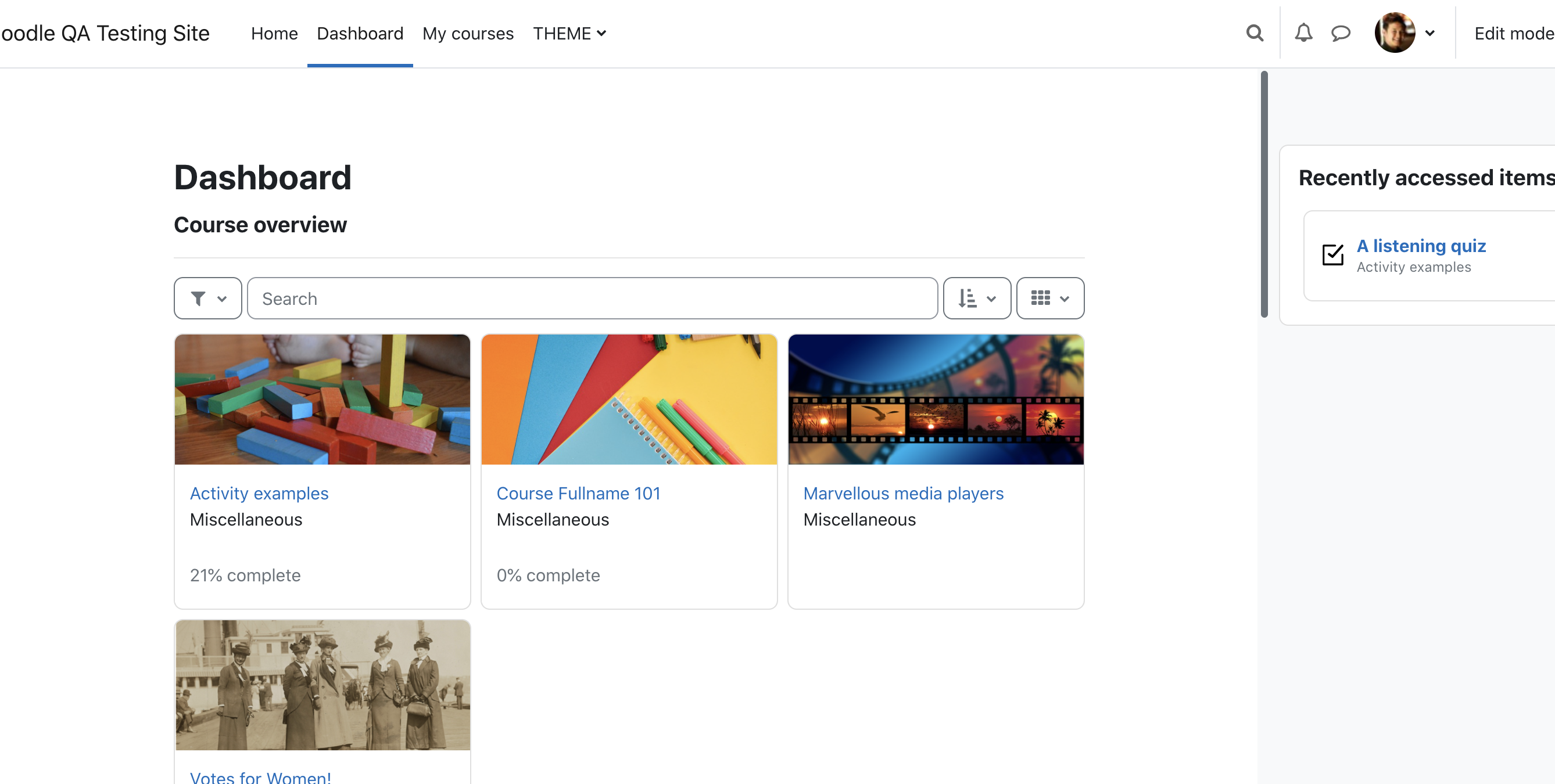Image resolution: width=1555 pixels, height=784 pixels.
Task: Click the Activity examples wooden blocks thumbnail
Action: [x=323, y=399]
